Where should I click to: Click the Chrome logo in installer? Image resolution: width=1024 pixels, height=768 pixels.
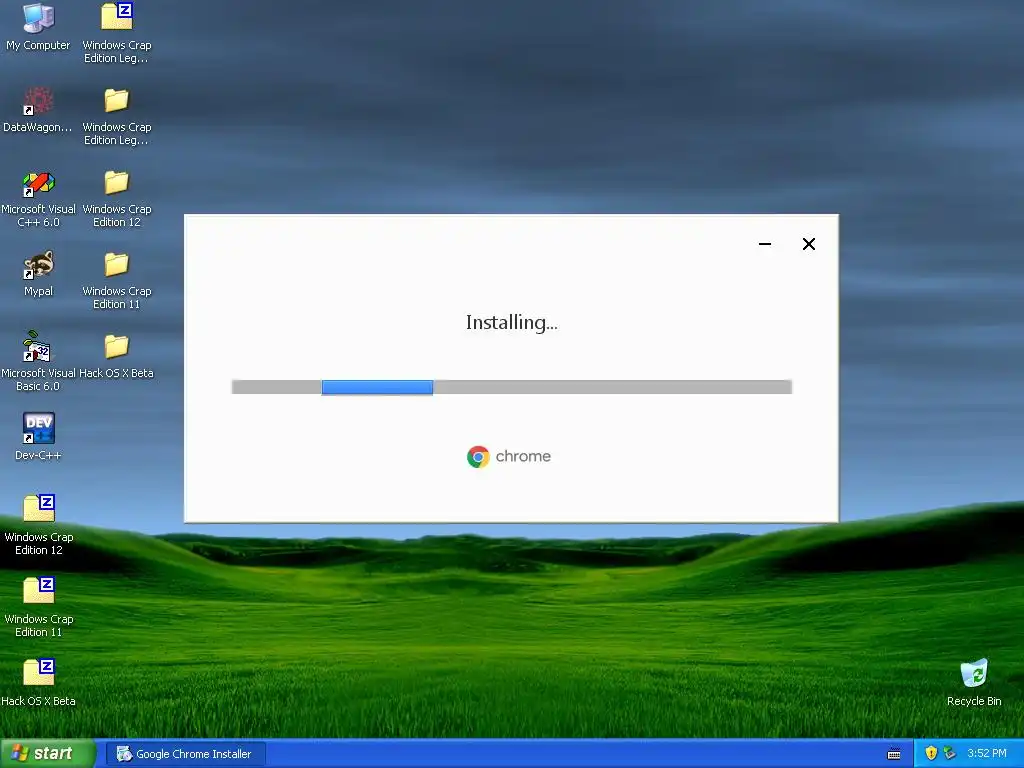[478, 456]
